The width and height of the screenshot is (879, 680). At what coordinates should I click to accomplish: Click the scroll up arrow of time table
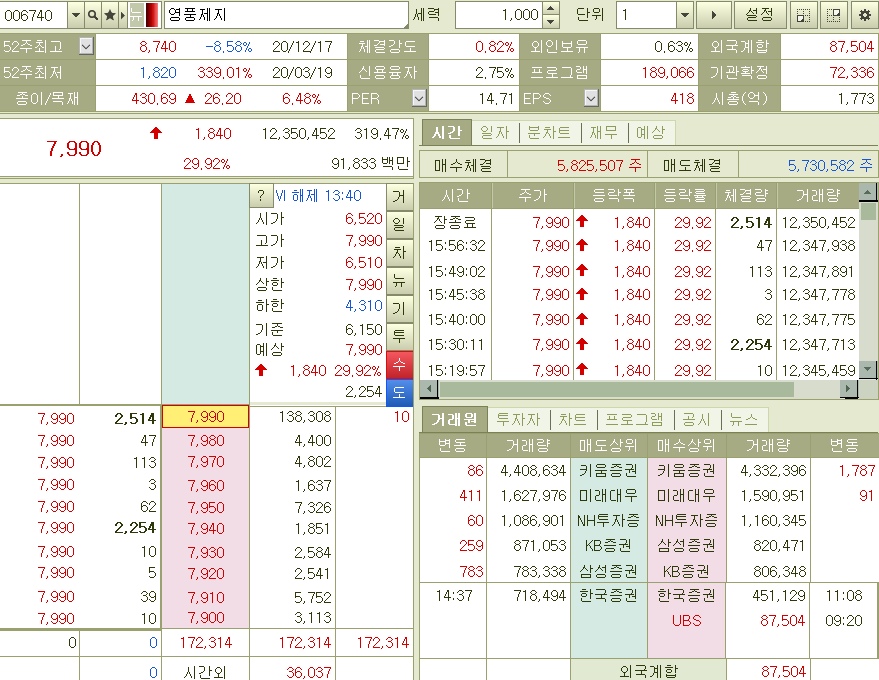pyautogui.click(x=867, y=192)
